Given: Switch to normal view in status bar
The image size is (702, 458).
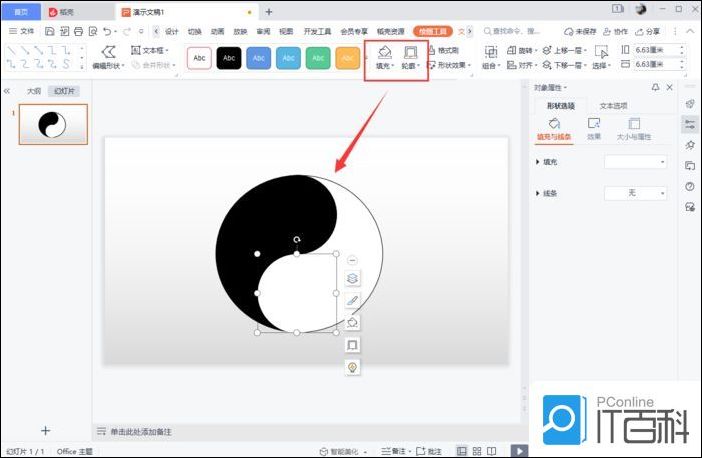Looking at the screenshot, I should pyautogui.click(x=462, y=451).
